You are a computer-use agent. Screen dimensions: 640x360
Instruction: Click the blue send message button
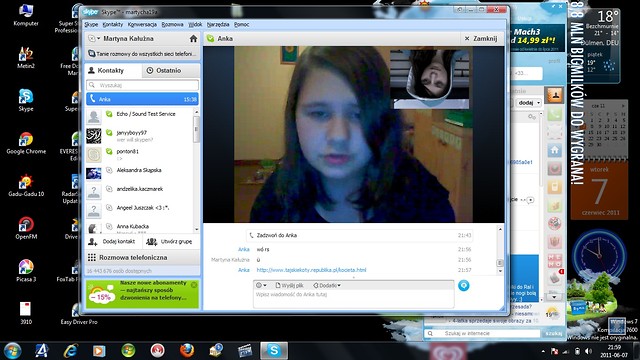pos(464,285)
